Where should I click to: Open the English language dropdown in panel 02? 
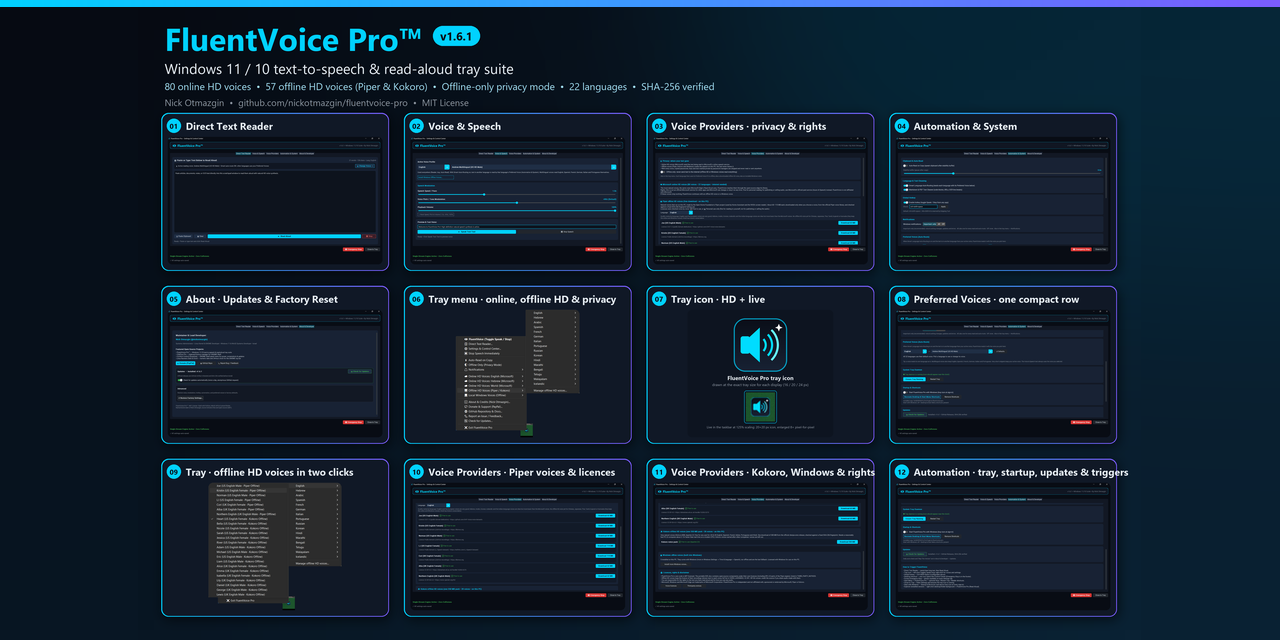[x=434, y=167]
